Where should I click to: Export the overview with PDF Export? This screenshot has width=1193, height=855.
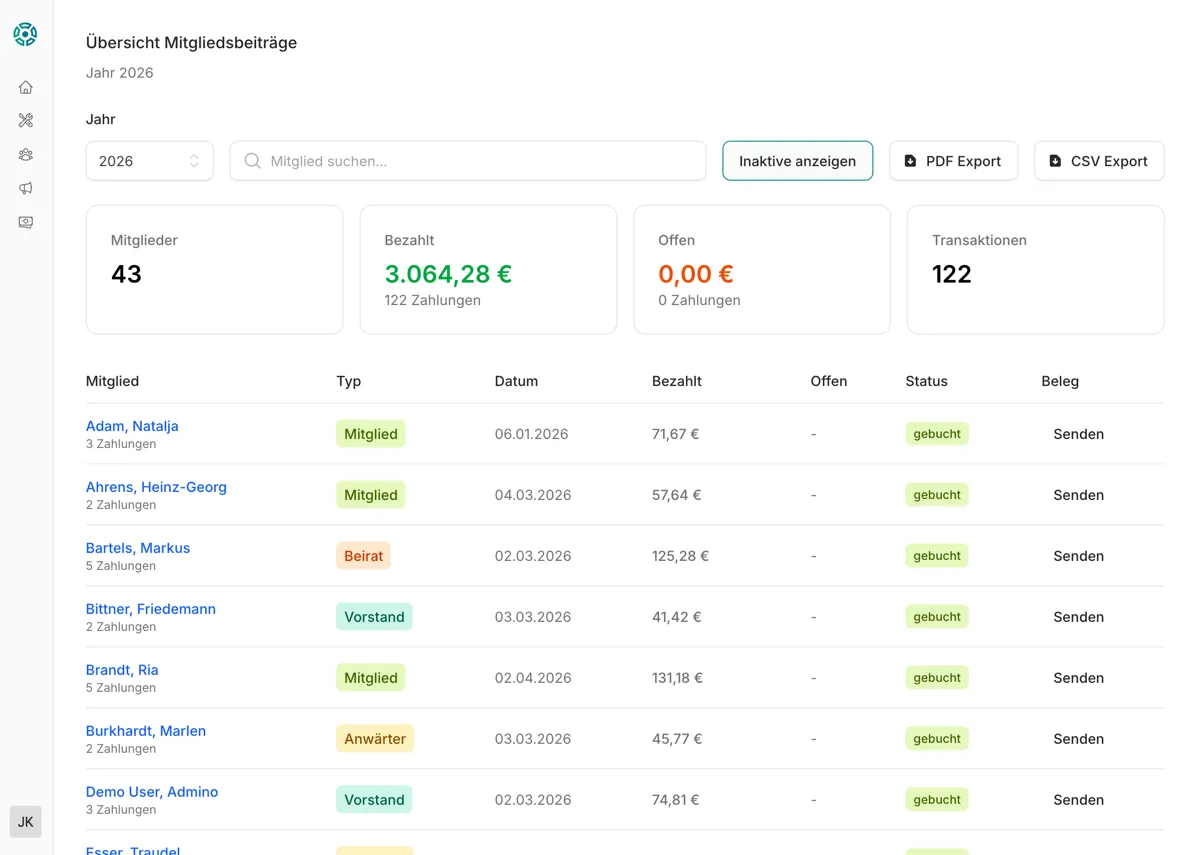(x=953, y=161)
